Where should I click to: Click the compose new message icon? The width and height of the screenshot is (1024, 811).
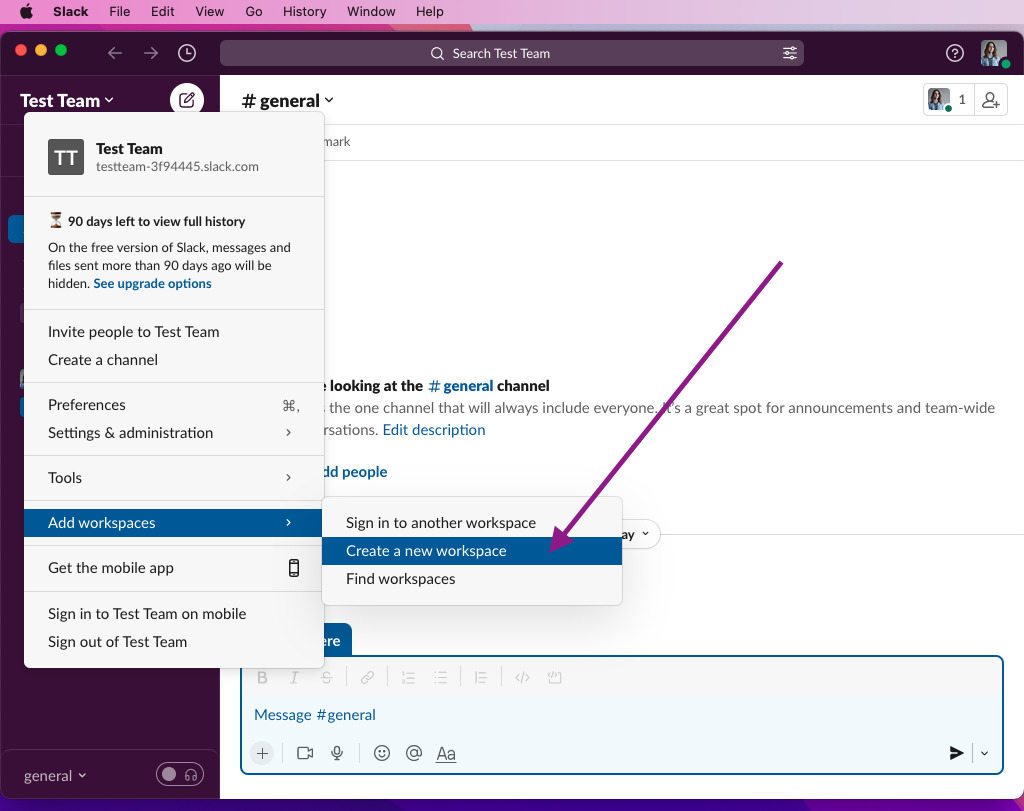pyautogui.click(x=187, y=100)
